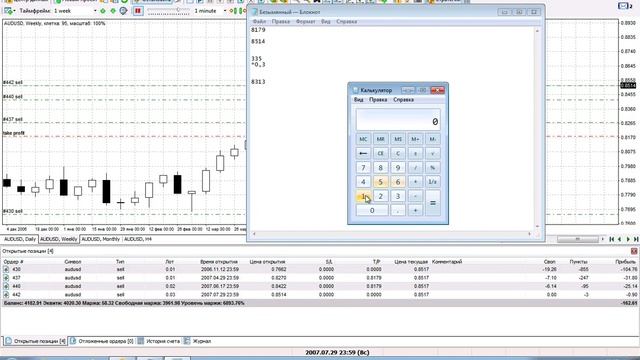The height and width of the screenshot is (360, 640).
Task: Click the calculator M+ key
Action: [x=415, y=139]
